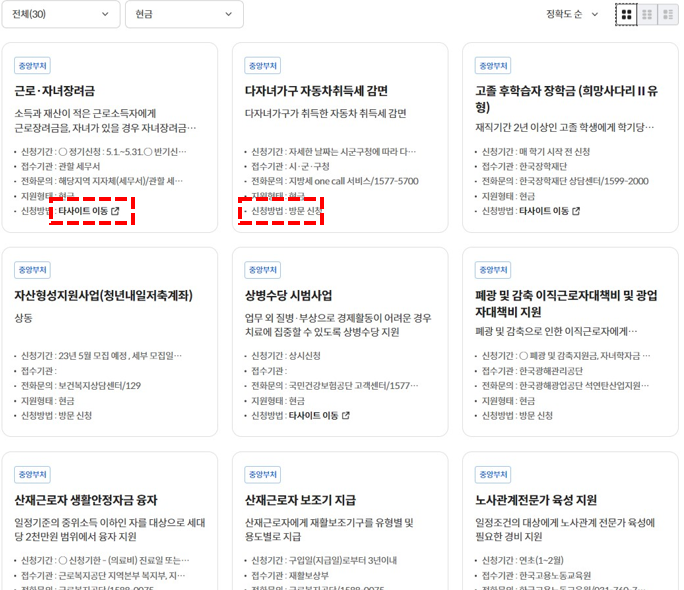This screenshot has height=590, width=684.
Task: Click 상동 description in 자산형성지원사업 card
Action: click(x=24, y=318)
